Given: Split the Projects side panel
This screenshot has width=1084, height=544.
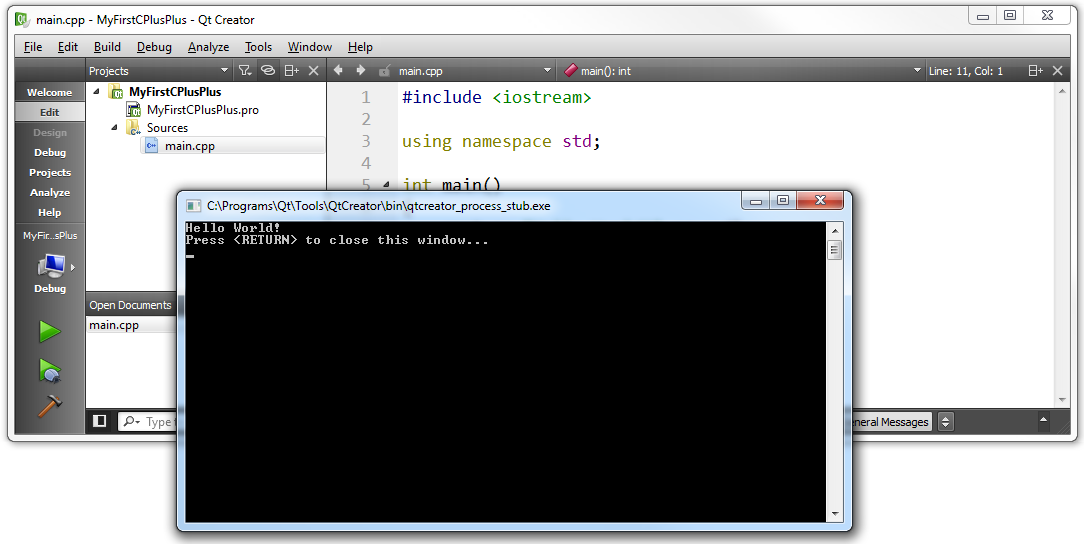Looking at the screenshot, I should point(291,71).
